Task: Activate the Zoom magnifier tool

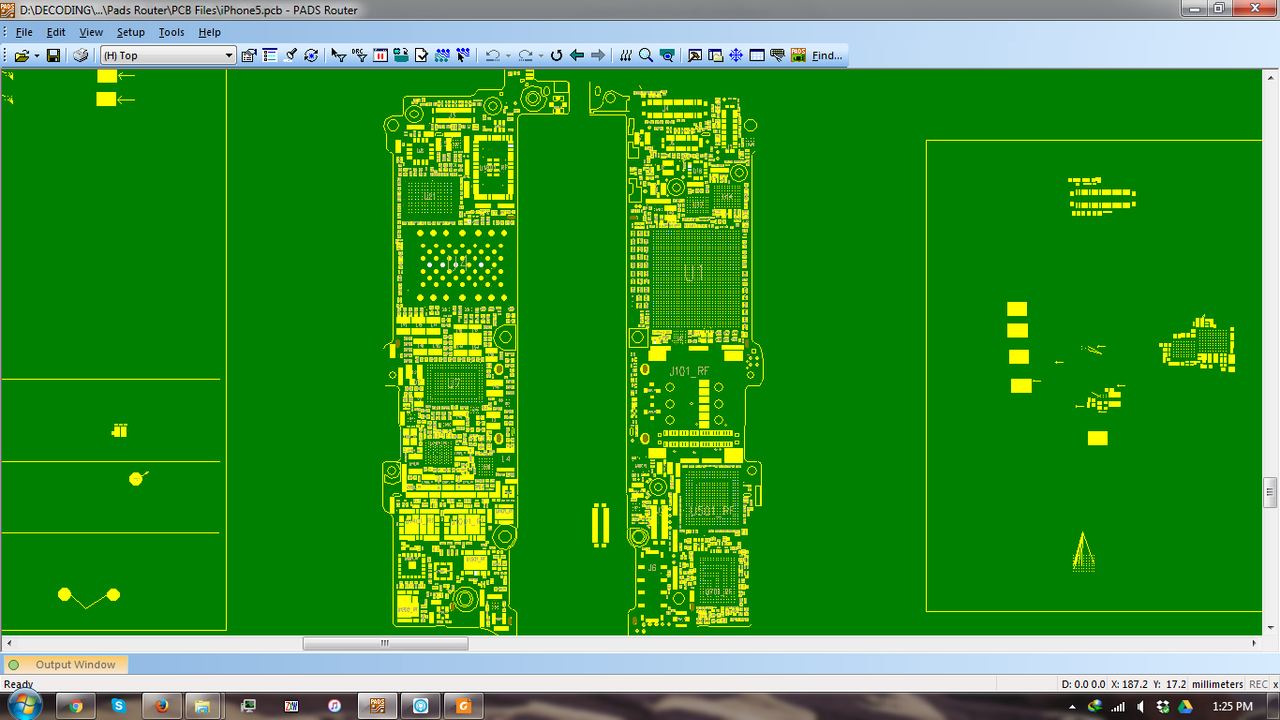Action: [646, 56]
